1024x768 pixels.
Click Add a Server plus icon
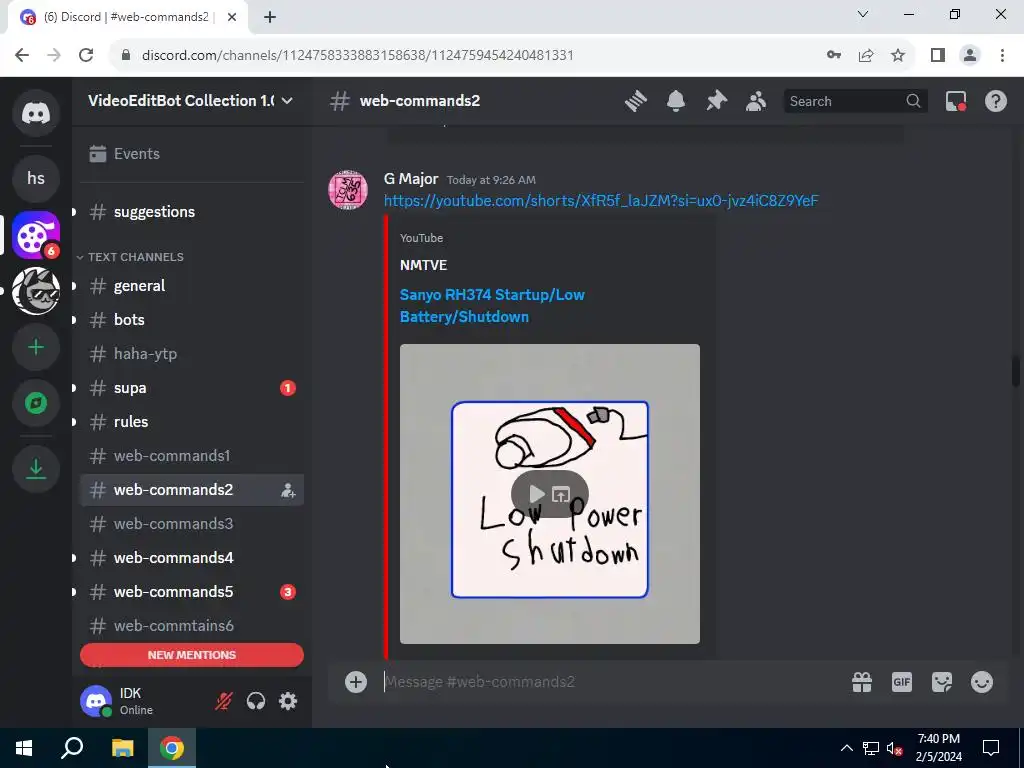click(36, 347)
